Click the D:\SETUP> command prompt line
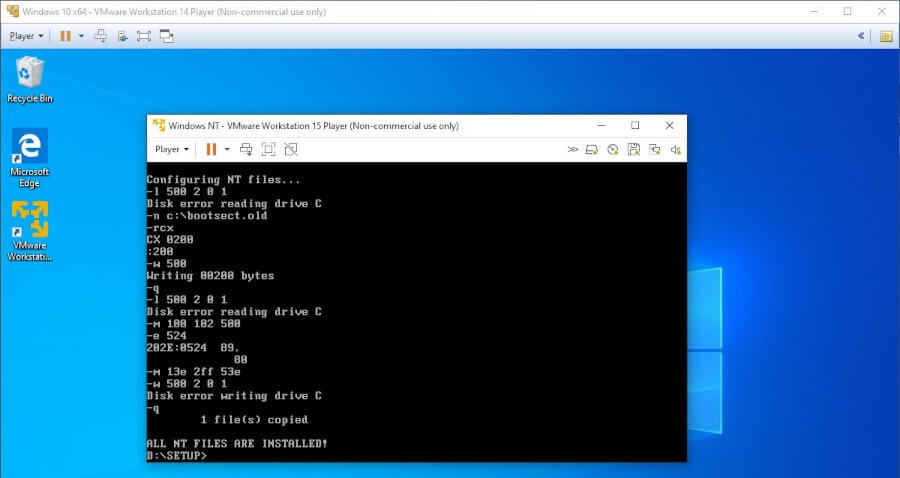 pyautogui.click(x=176, y=456)
